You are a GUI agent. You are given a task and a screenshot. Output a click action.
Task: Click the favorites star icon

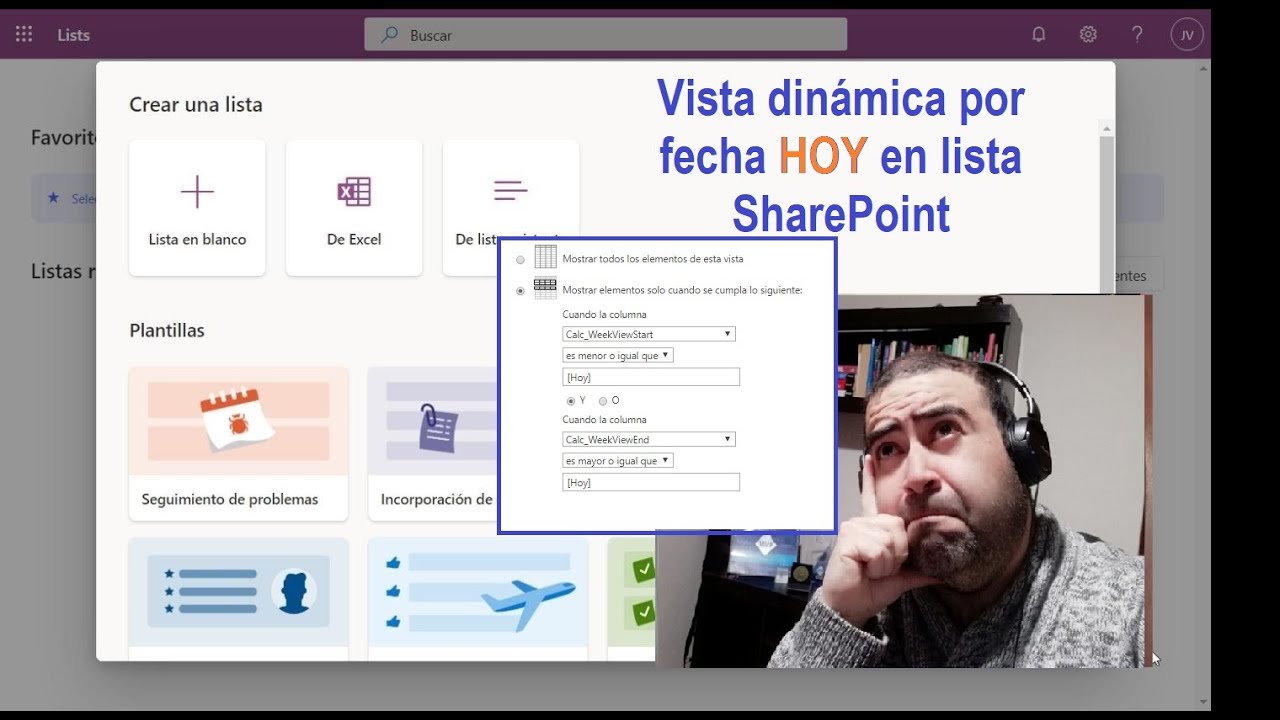[54, 198]
